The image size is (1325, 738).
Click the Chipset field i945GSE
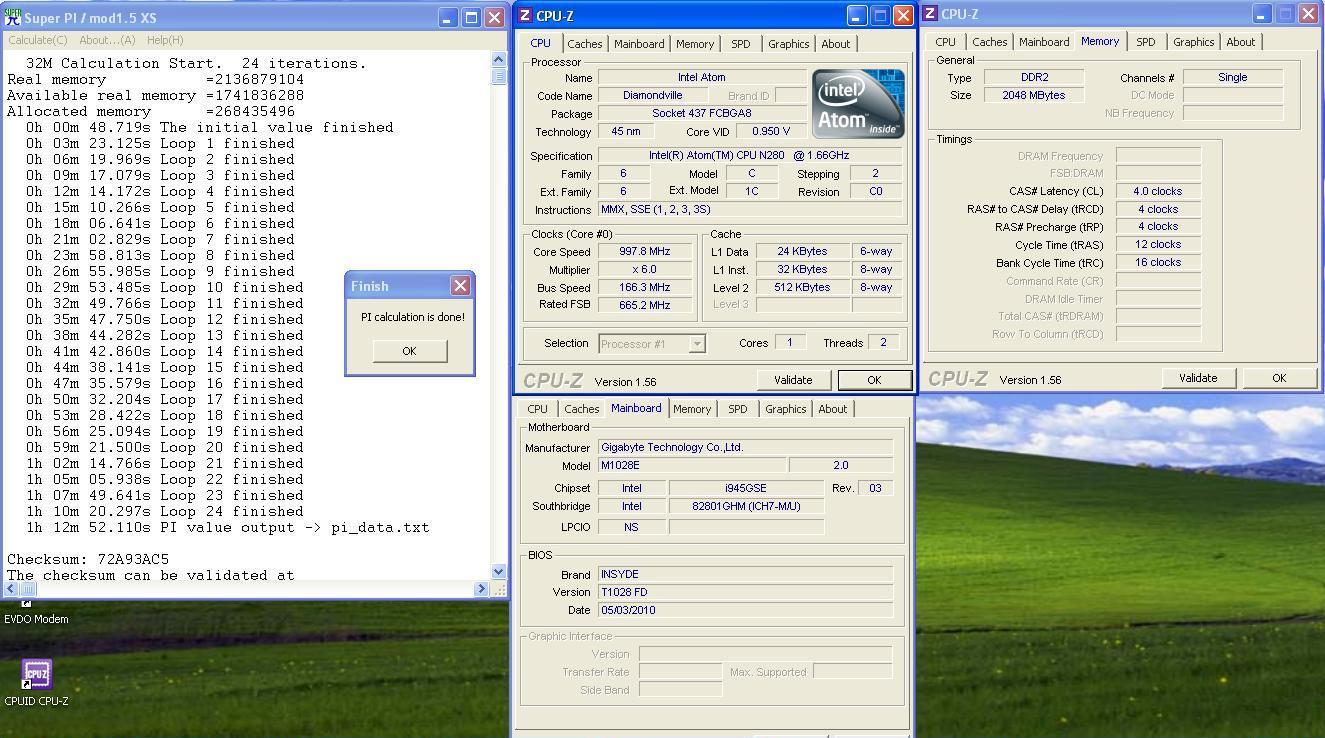[x=746, y=488]
